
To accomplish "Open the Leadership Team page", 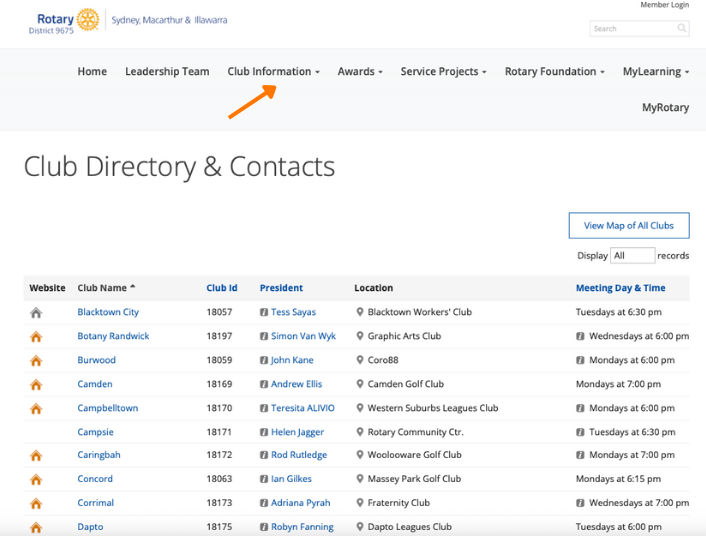I will pyautogui.click(x=167, y=72).
